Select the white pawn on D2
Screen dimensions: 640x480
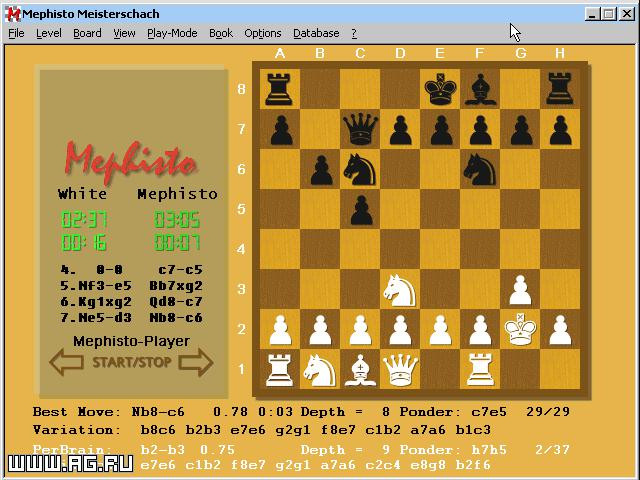(x=400, y=330)
